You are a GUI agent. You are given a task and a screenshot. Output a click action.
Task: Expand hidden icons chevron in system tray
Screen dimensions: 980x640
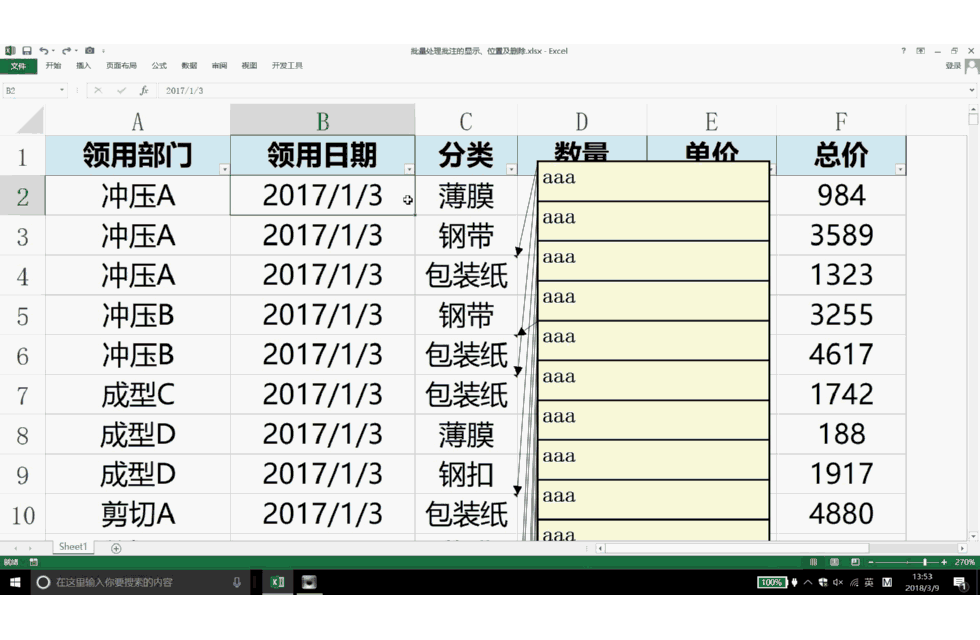808,582
